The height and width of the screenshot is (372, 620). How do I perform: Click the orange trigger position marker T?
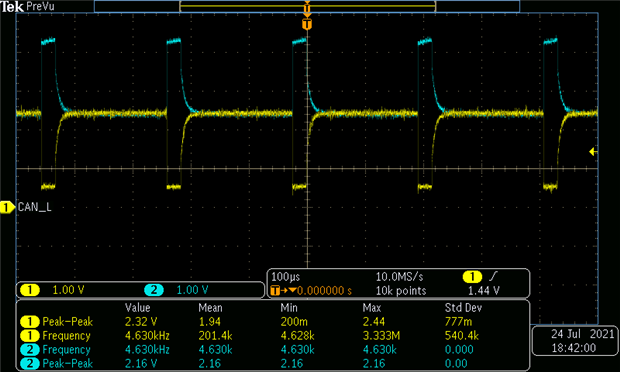tap(307, 24)
